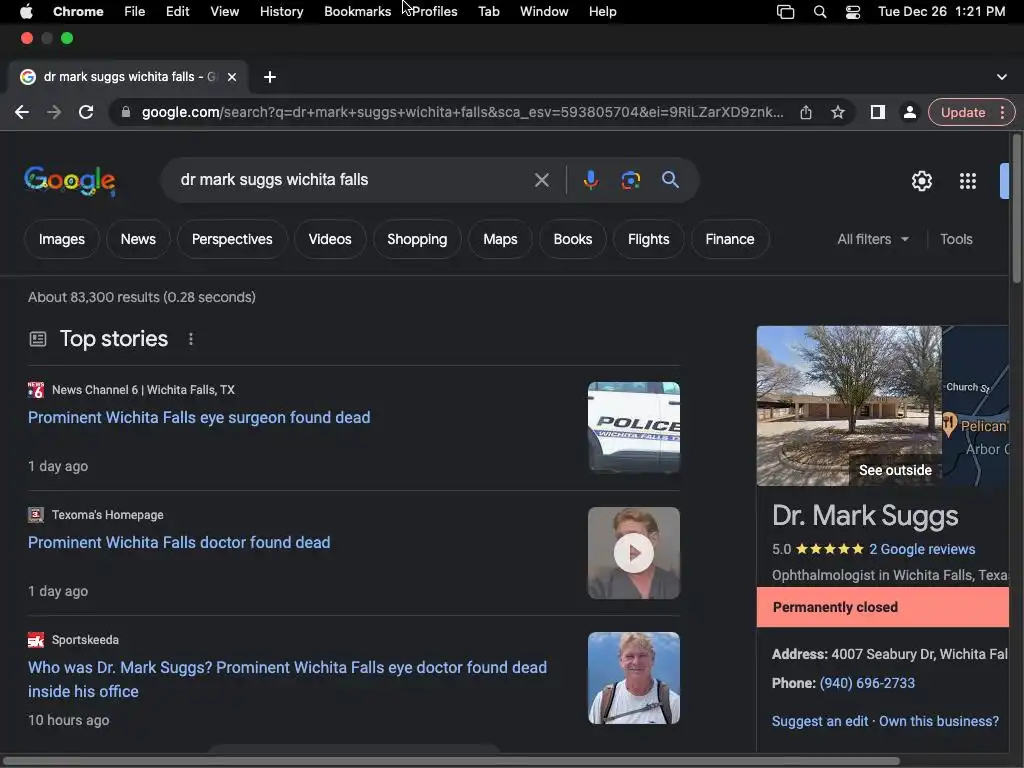
Task: Open Google quick settings gear
Action: (921, 181)
